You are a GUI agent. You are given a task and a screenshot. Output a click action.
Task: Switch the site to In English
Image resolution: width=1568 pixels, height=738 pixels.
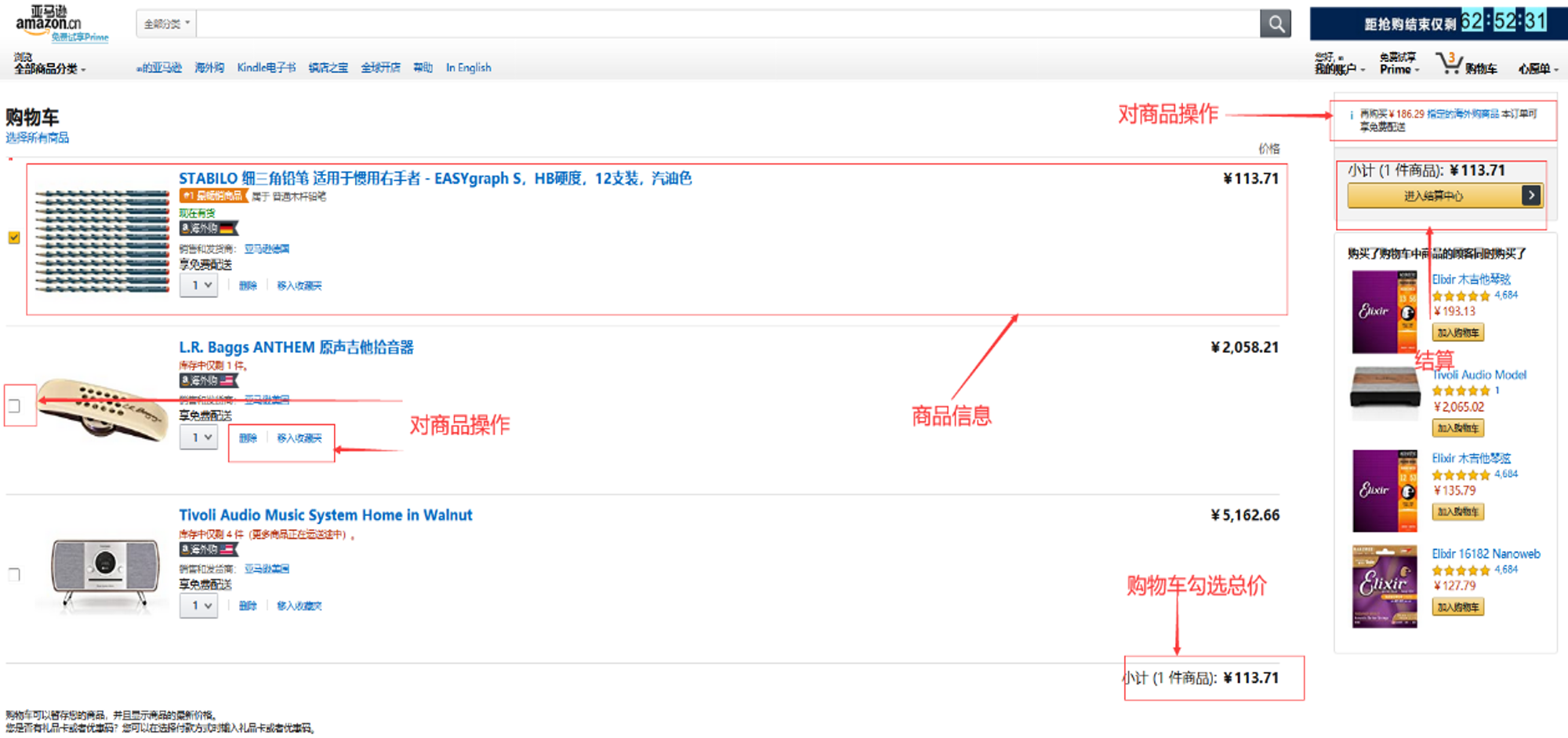point(469,67)
